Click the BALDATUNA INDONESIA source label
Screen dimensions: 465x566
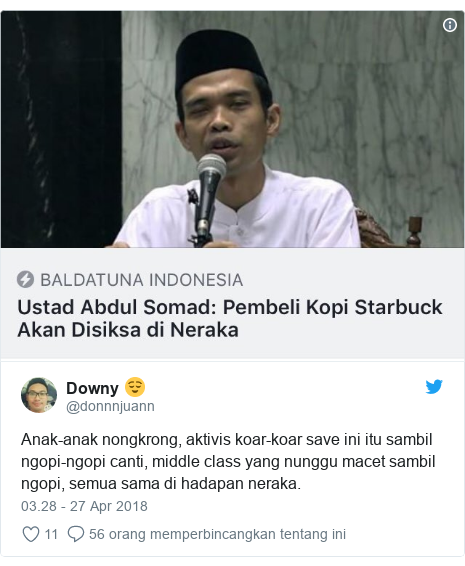[142, 280]
